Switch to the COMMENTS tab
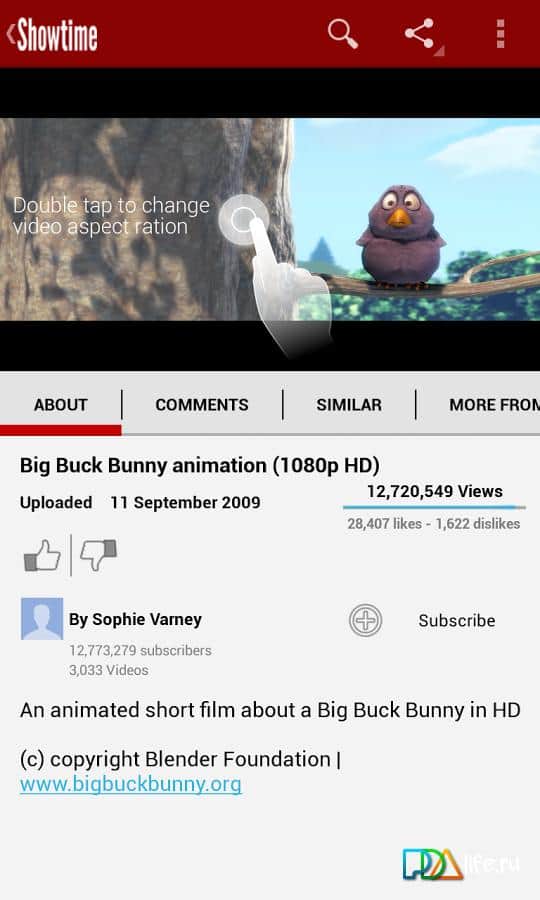Screen dimensions: 540x900 (x=202, y=405)
